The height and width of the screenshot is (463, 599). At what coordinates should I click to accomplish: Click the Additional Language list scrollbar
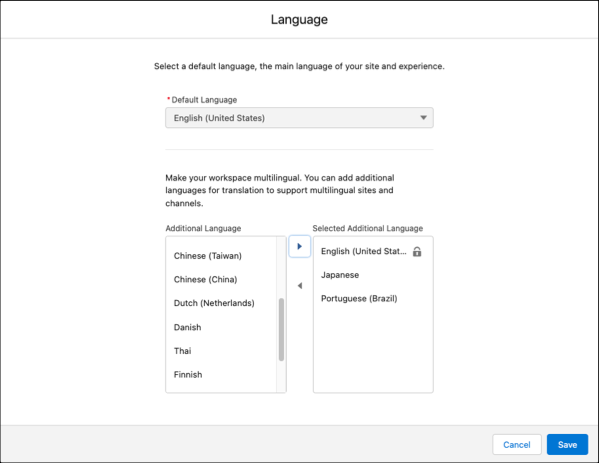(281, 329)
